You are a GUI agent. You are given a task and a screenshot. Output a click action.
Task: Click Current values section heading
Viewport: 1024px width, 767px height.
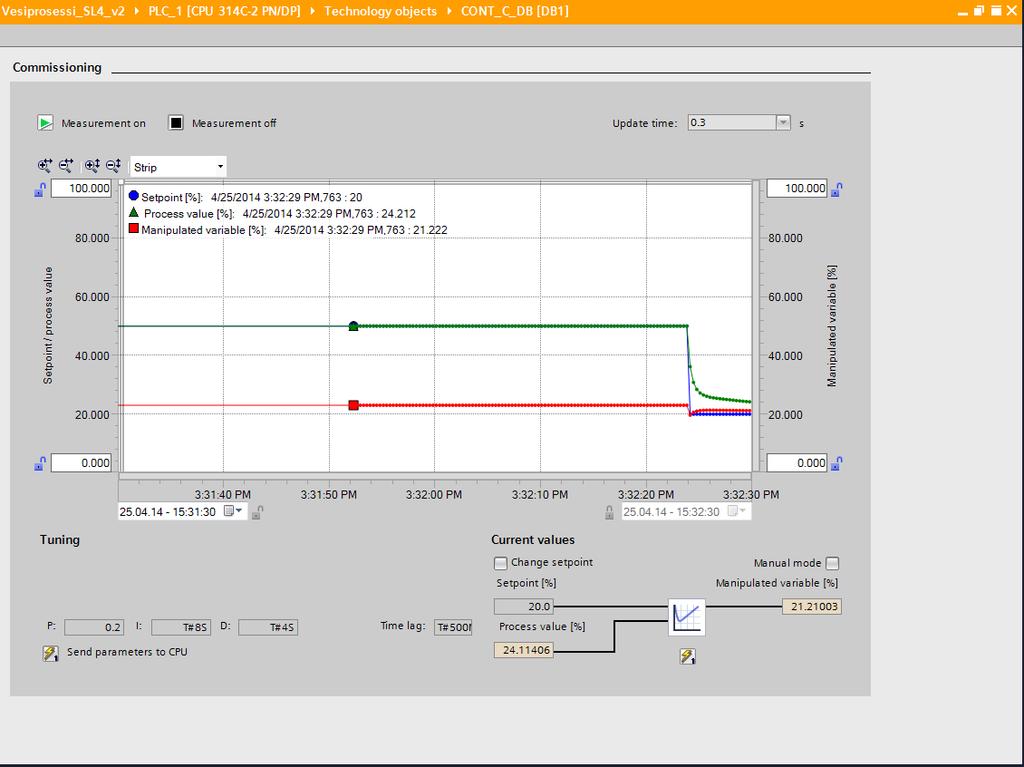pos(533,540)
